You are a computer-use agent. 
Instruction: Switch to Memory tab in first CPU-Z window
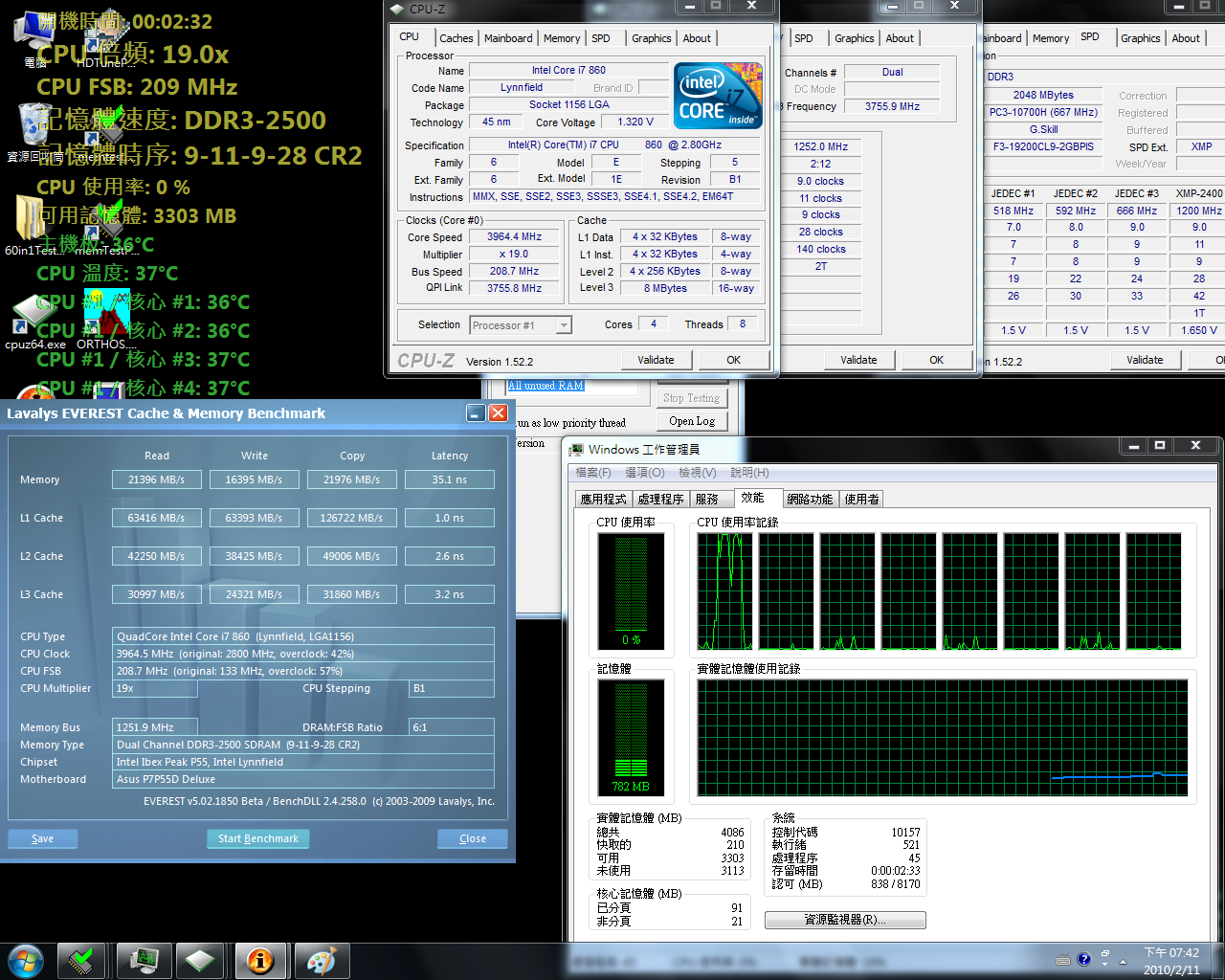click(x=562, y=38)
